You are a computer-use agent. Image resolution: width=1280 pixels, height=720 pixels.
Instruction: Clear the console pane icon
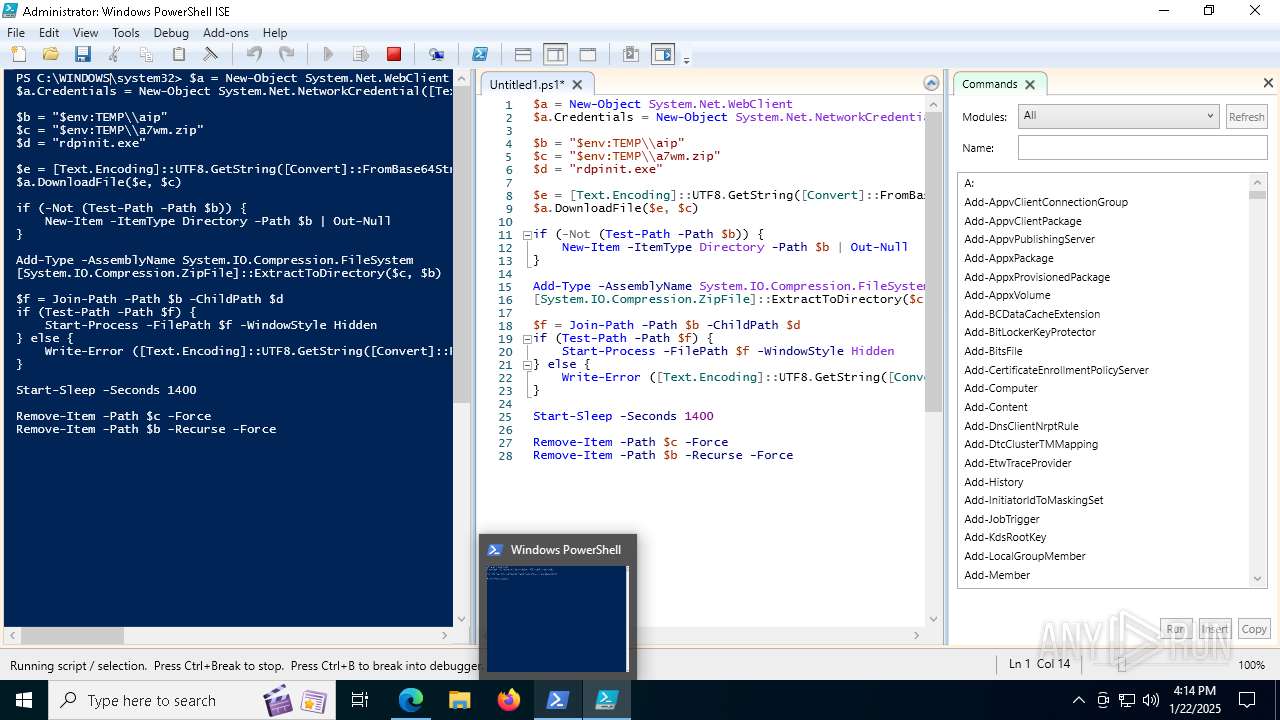click(210, 54)
